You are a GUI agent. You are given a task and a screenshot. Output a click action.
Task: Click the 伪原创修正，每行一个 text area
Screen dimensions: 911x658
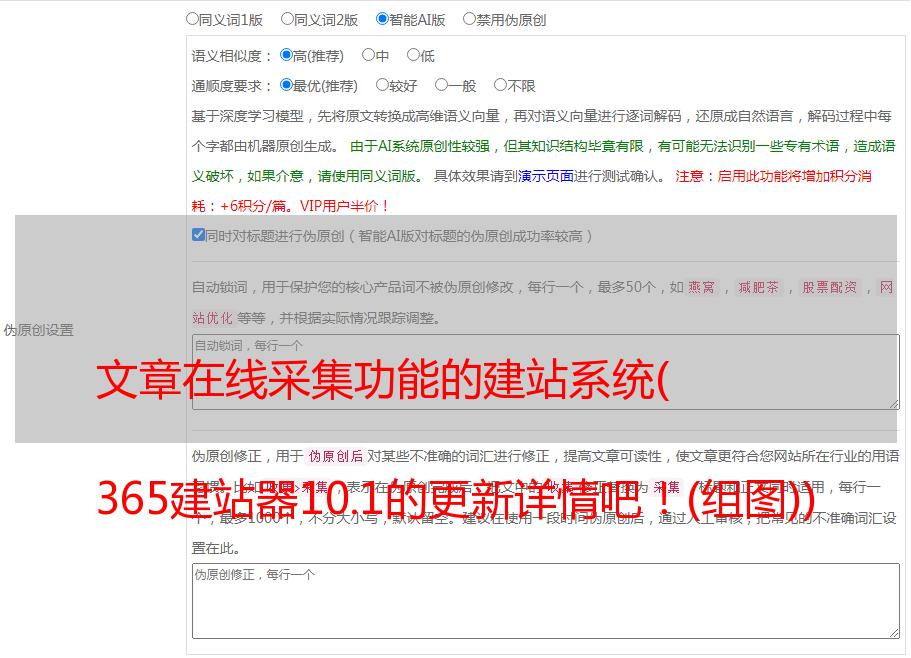(546, 601)
